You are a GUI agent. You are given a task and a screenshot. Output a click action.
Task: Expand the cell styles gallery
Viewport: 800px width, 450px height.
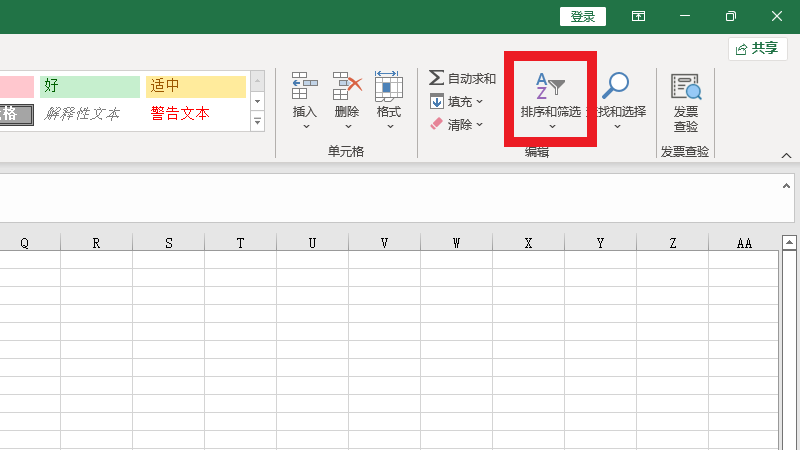click(257, 121)
